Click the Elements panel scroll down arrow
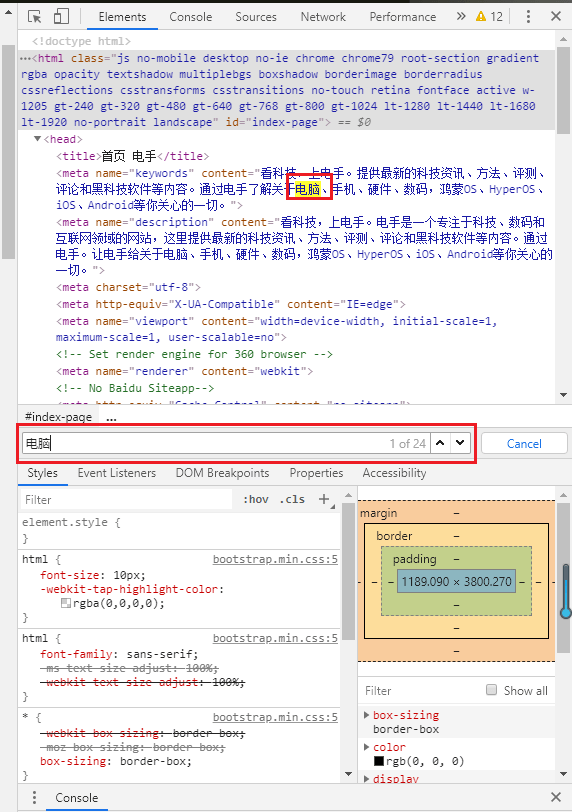 [563, 395]
